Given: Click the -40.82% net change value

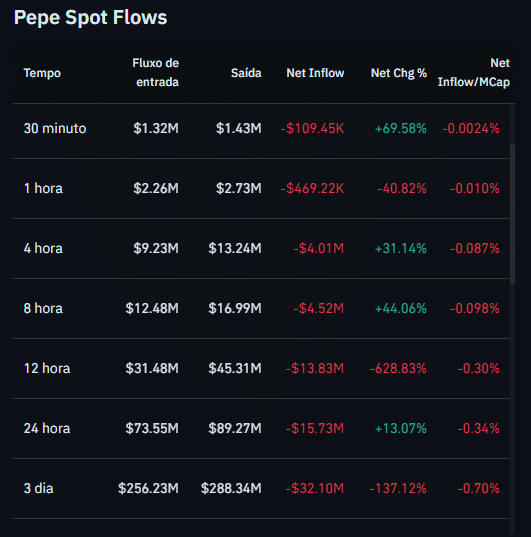Looking at the screenshot, I should (402, 188).
